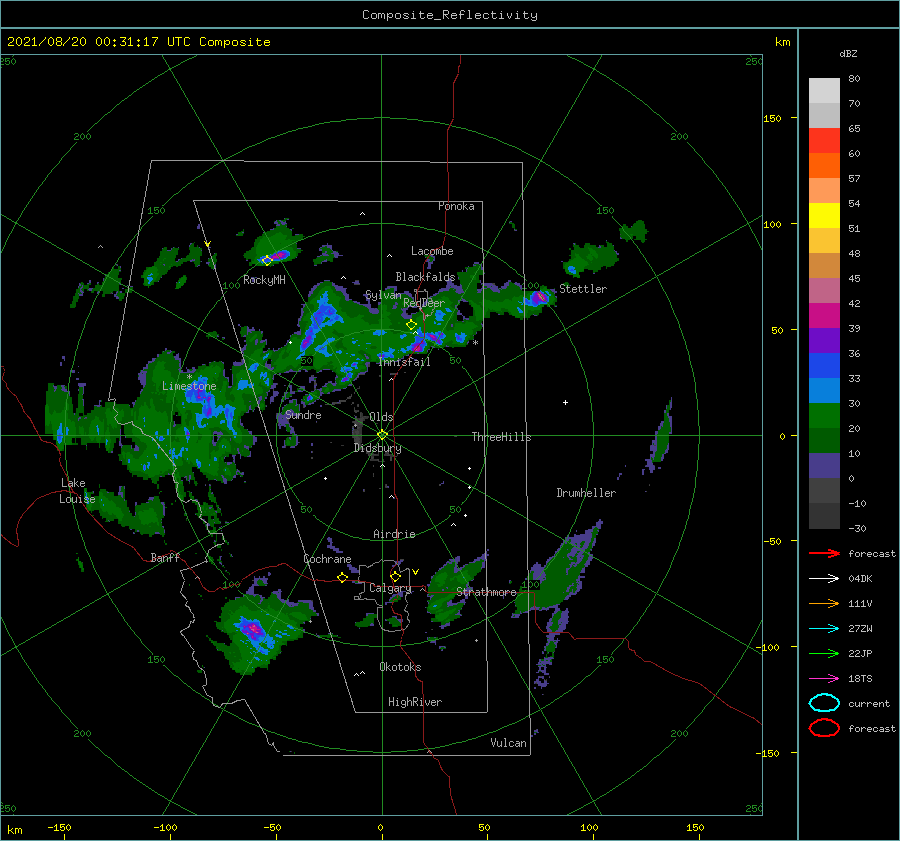Click the Sylvan label

click(383, 295)
